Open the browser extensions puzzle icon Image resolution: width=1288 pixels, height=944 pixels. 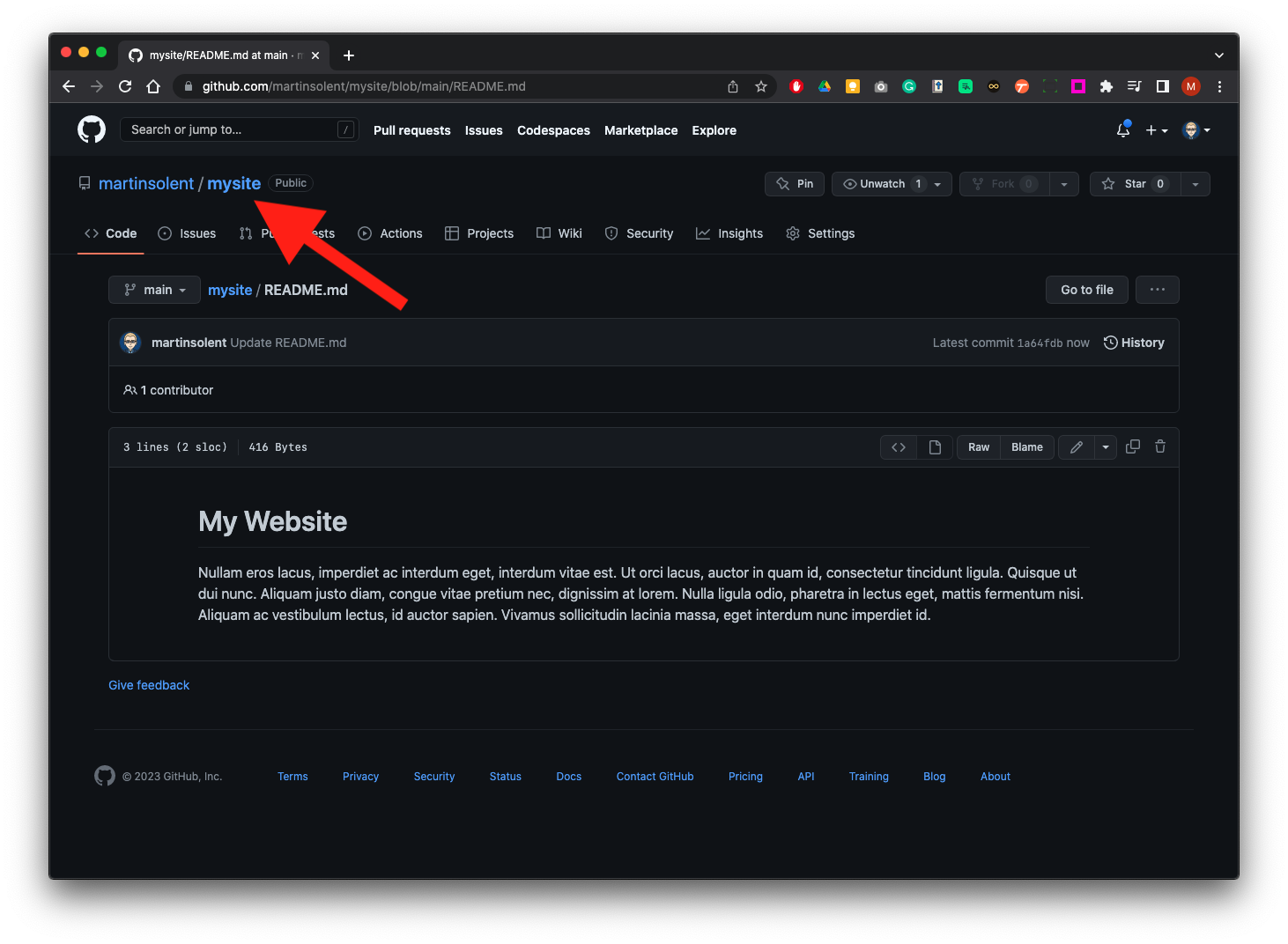point(1107,86)
